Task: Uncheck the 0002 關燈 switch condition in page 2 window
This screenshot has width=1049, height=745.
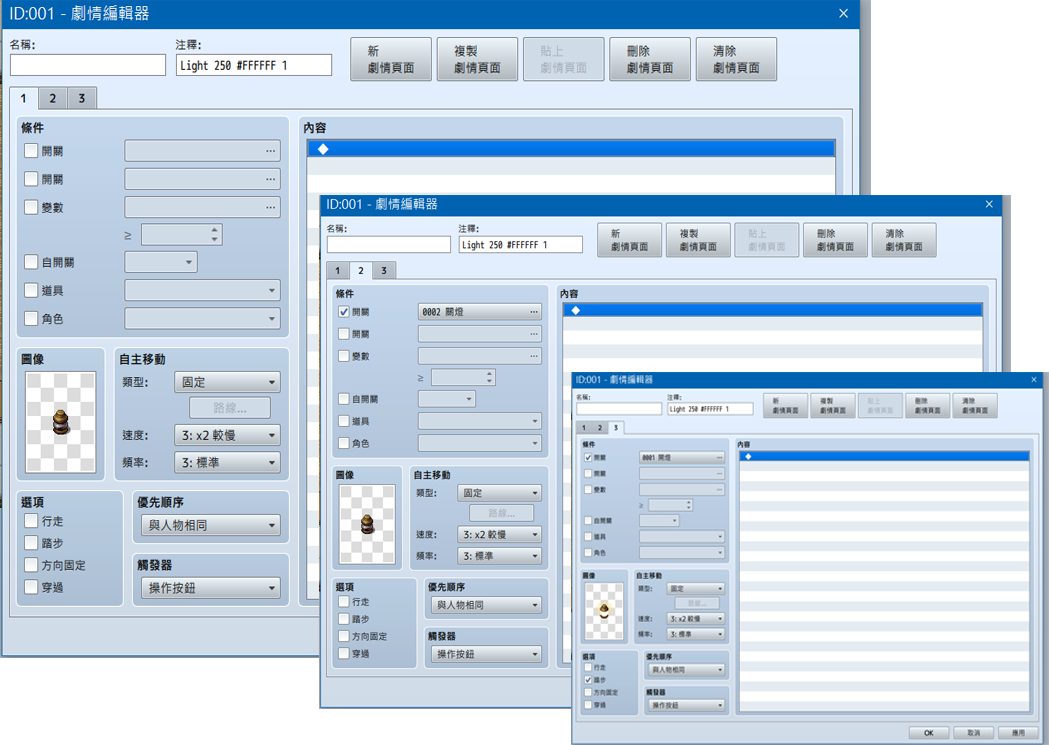Action: [344, 312]
